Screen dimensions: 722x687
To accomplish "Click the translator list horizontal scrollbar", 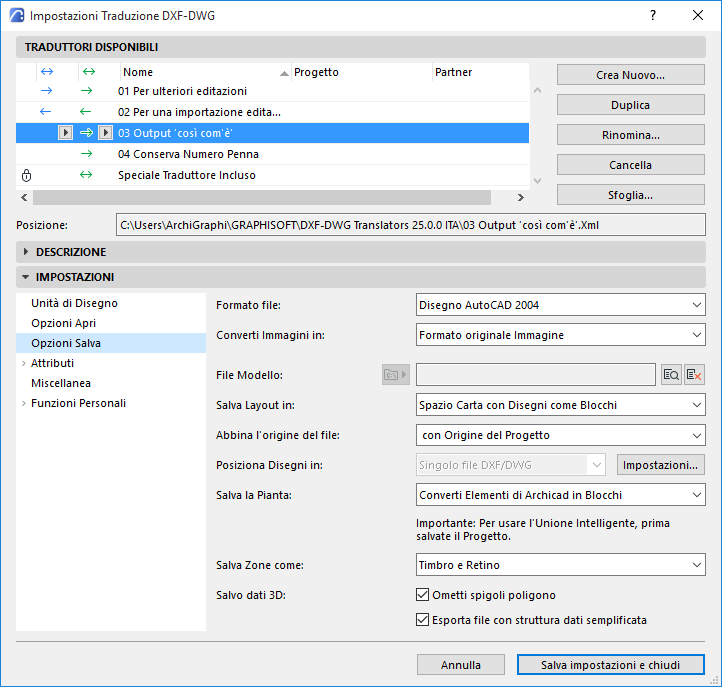I will tap(262, 197).
